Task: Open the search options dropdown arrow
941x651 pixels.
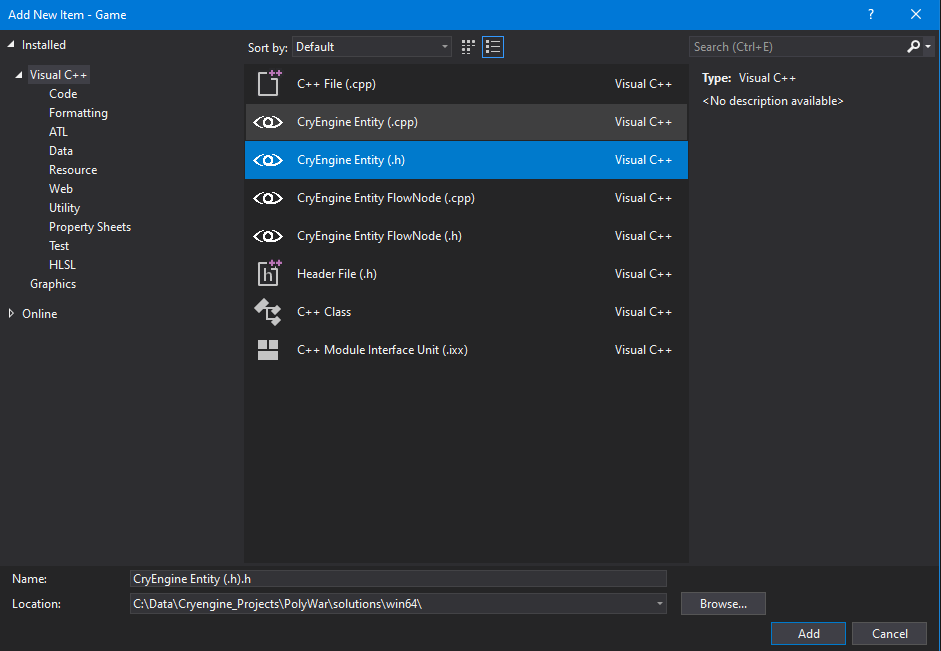Action: pos(928,47)
